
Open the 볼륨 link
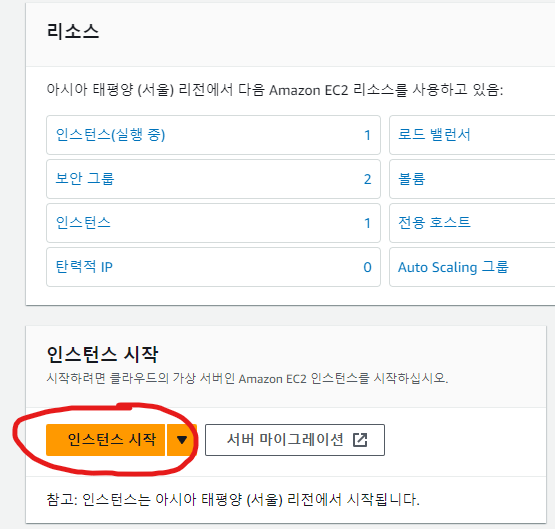[412, 179]
